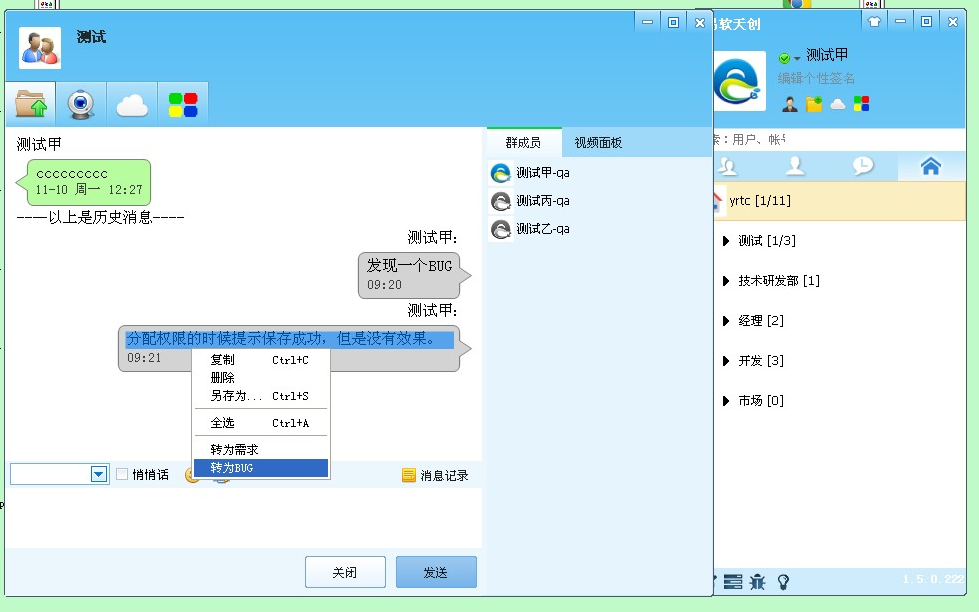This screenshot has width=979, height=612.
Task: Expand the 技术研发部 [1] department node
Action: click(x=726, y=281)
